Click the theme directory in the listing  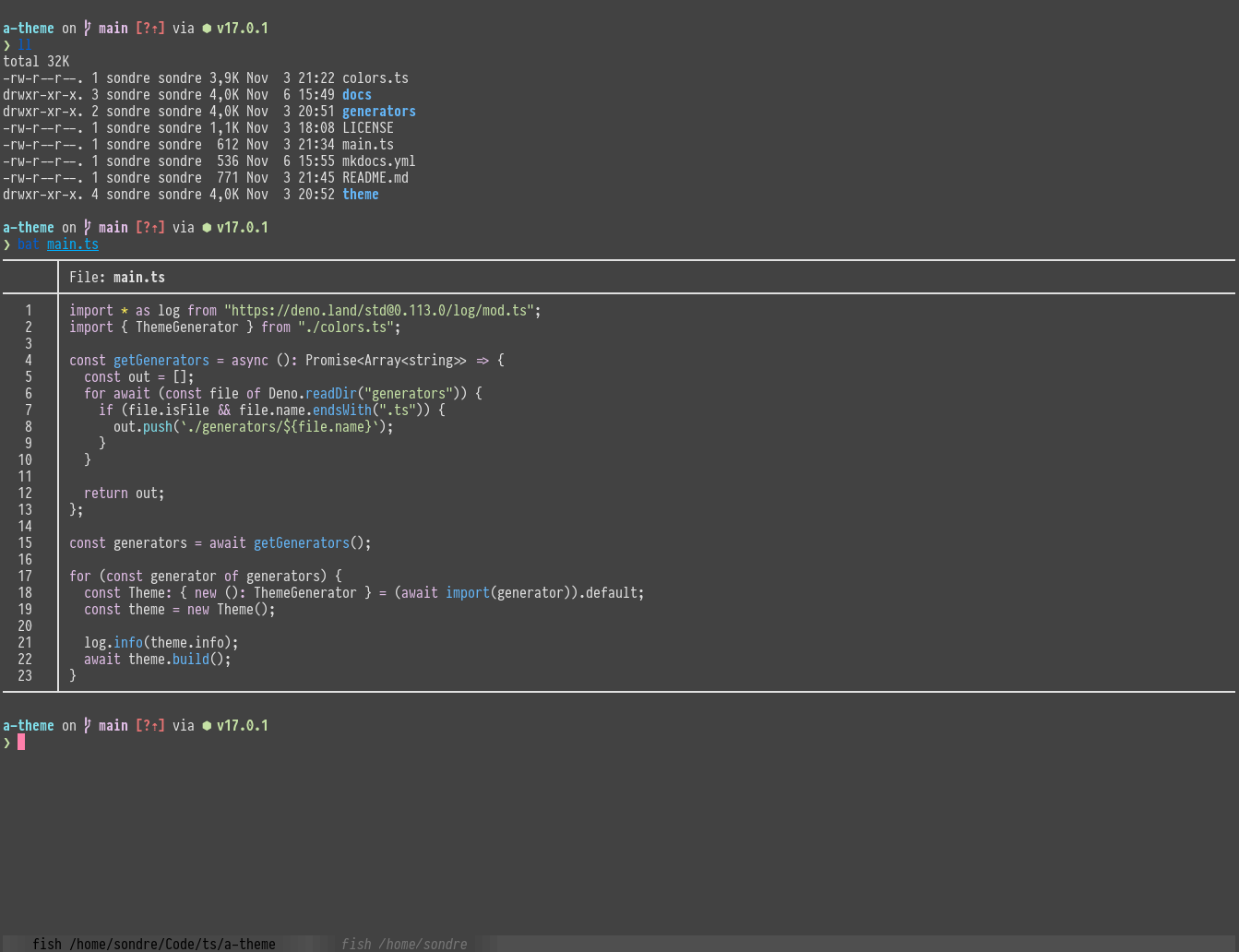click(x=360, y=195)
